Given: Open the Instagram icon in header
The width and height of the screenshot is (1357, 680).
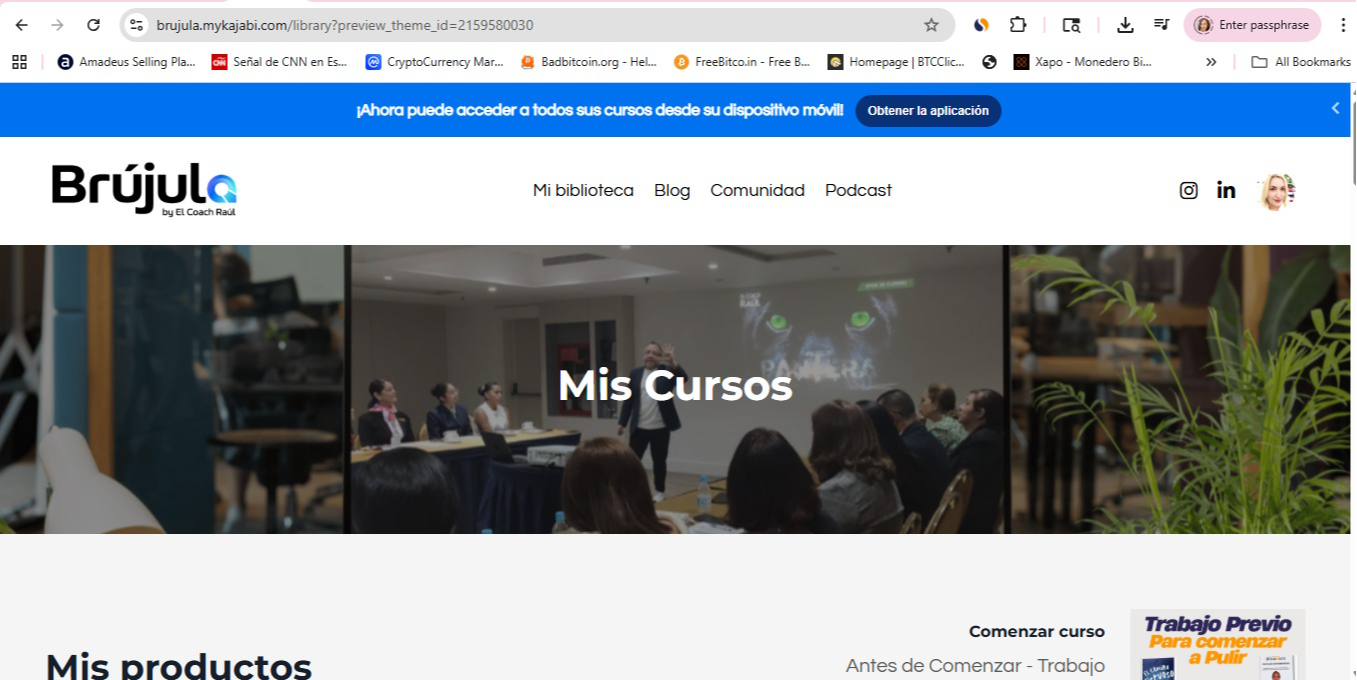Looking at the screenshot, I should click(1188, 190).
